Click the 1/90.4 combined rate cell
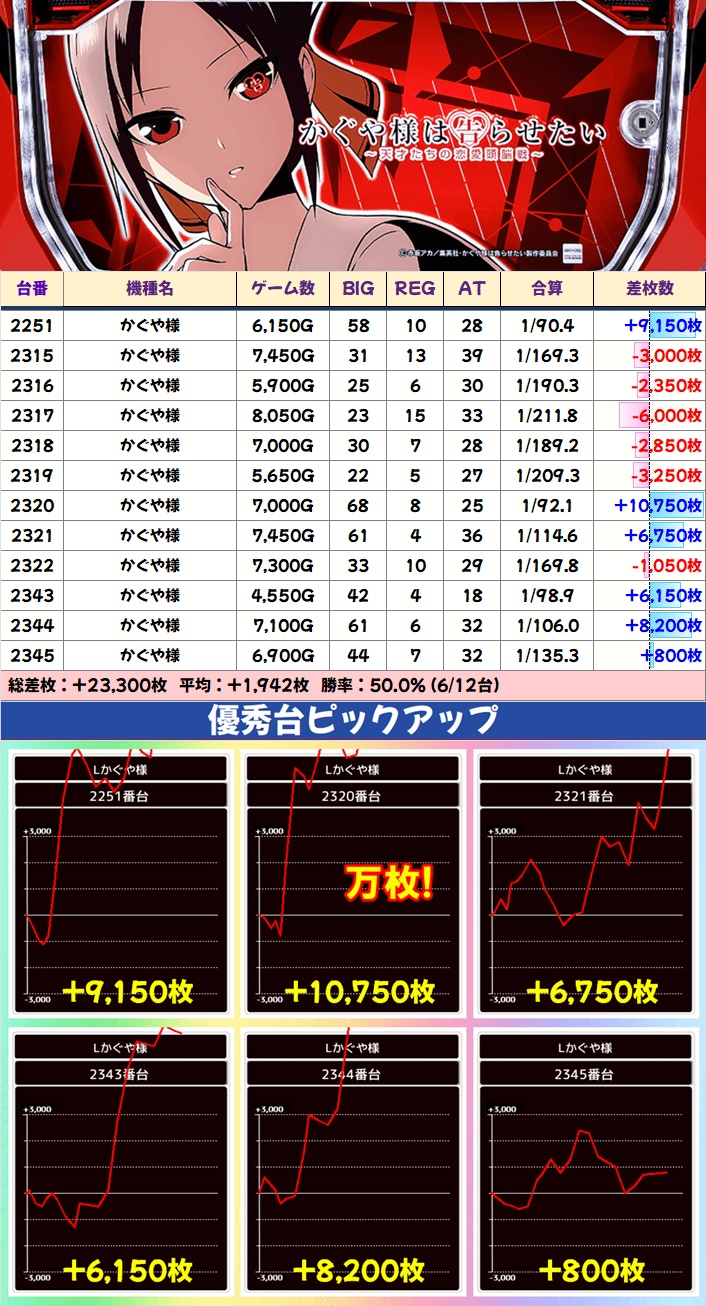This screenshot has height=1306, width=706. click(547, 325)
